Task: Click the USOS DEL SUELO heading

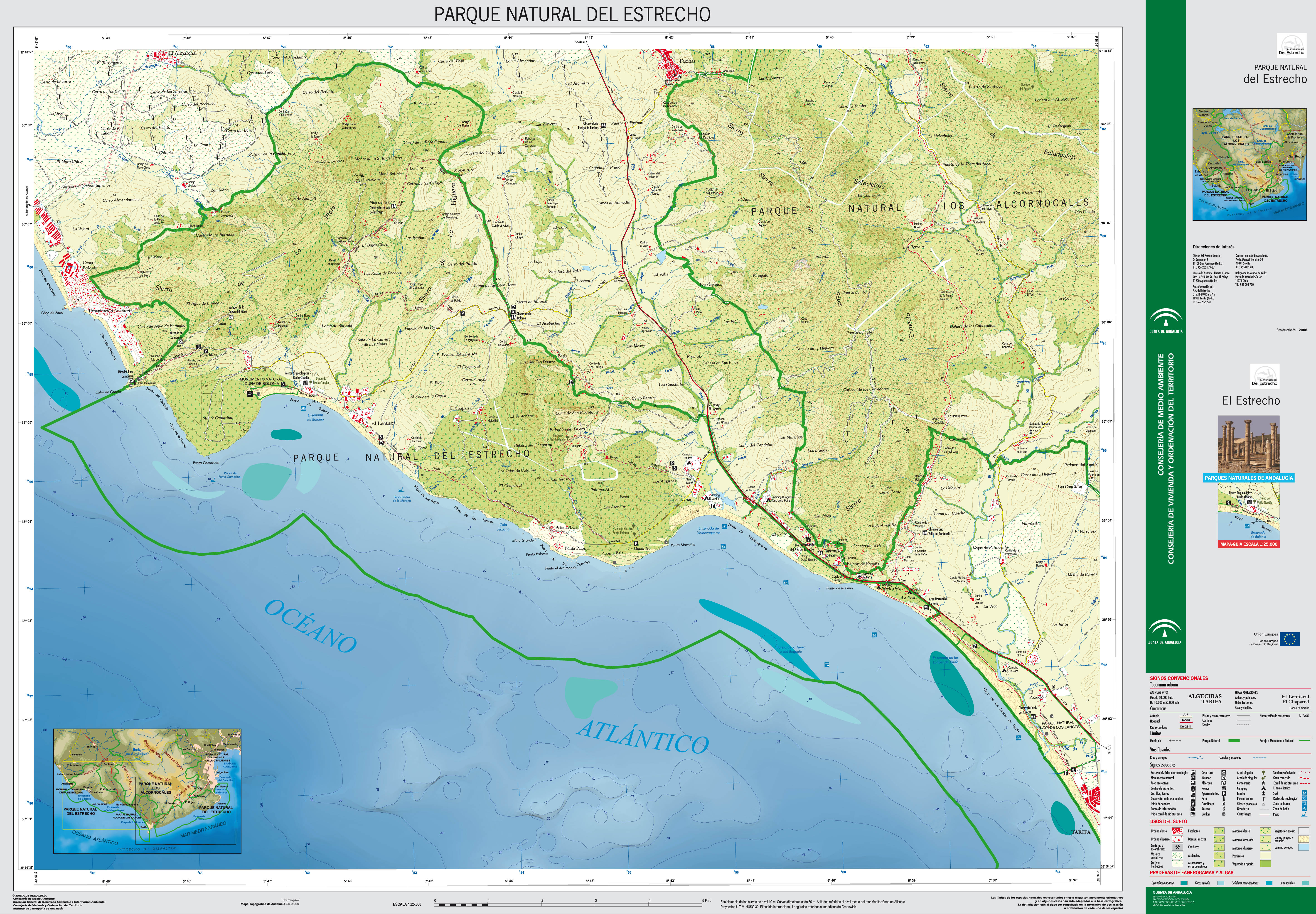Action: pyautogui.click(x=1168, y=822)
